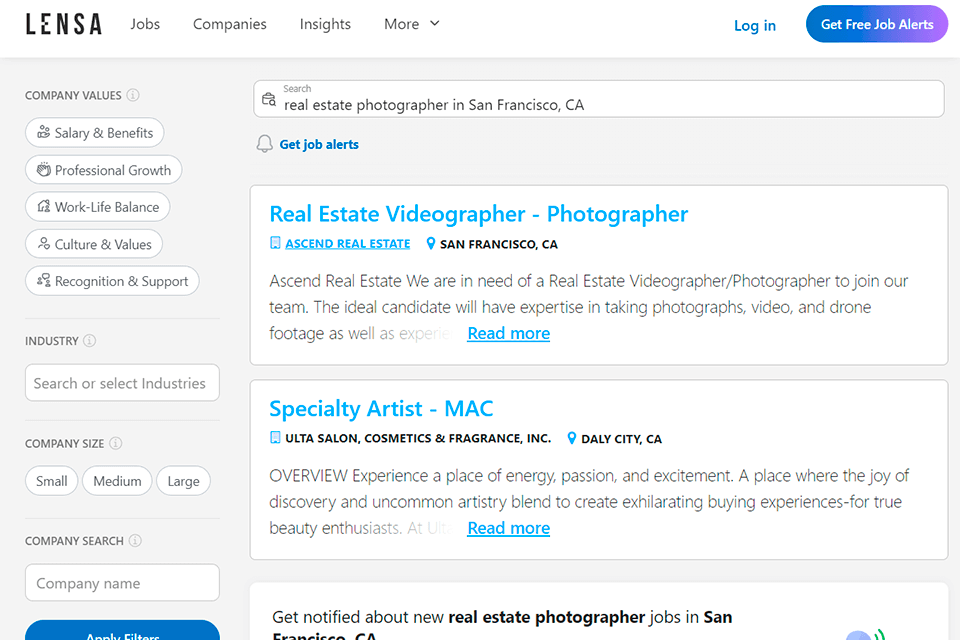Click the job search magnifier icon
960x640 pixels.
click(269, 99)
